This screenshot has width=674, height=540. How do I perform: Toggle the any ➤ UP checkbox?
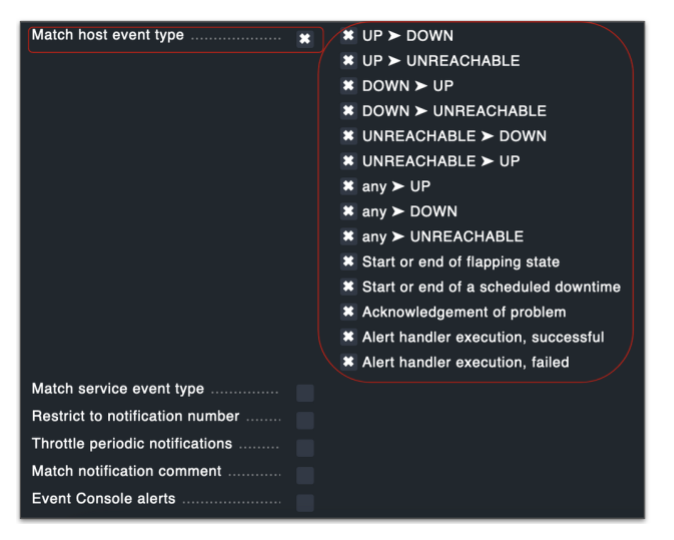[x=348, y=186]
